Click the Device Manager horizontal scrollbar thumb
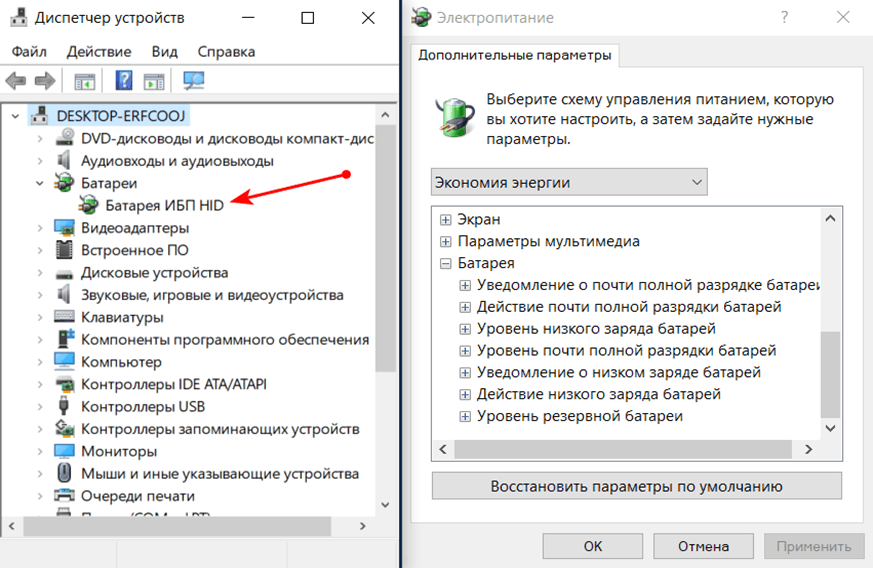 [177, 526]
